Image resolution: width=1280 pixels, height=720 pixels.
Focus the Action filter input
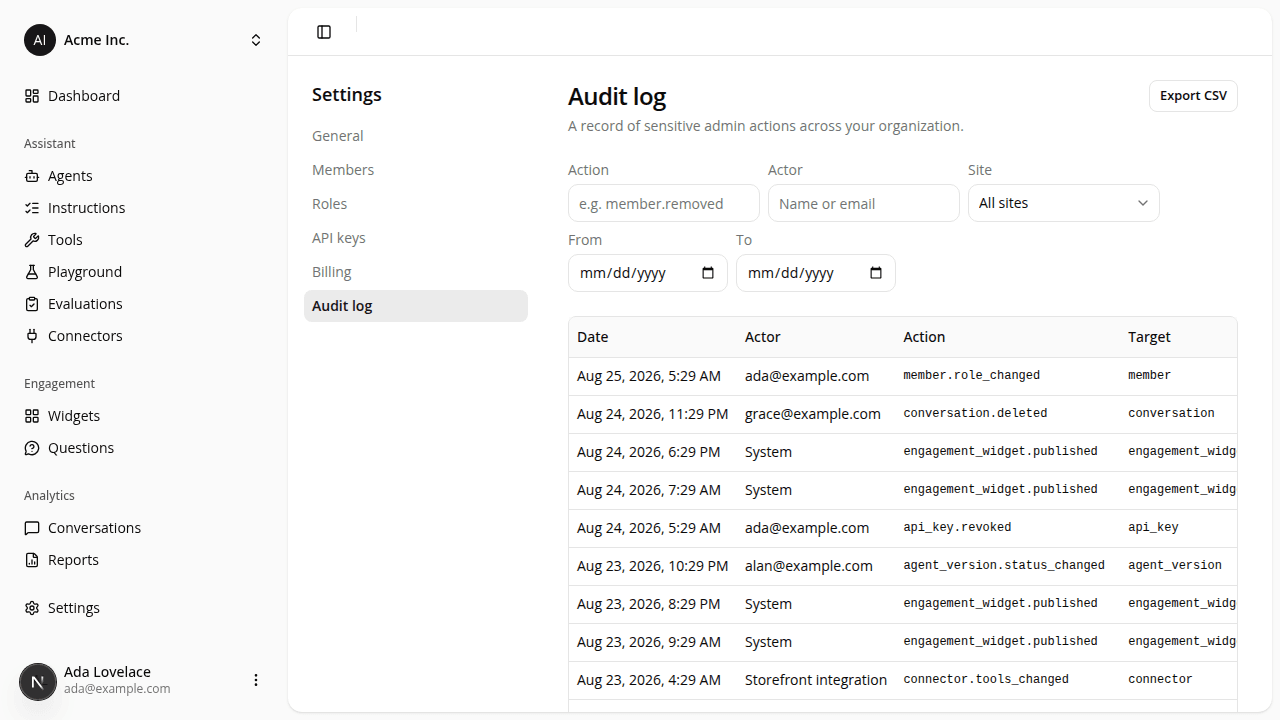pyautogui.click(x=664, y=203)
